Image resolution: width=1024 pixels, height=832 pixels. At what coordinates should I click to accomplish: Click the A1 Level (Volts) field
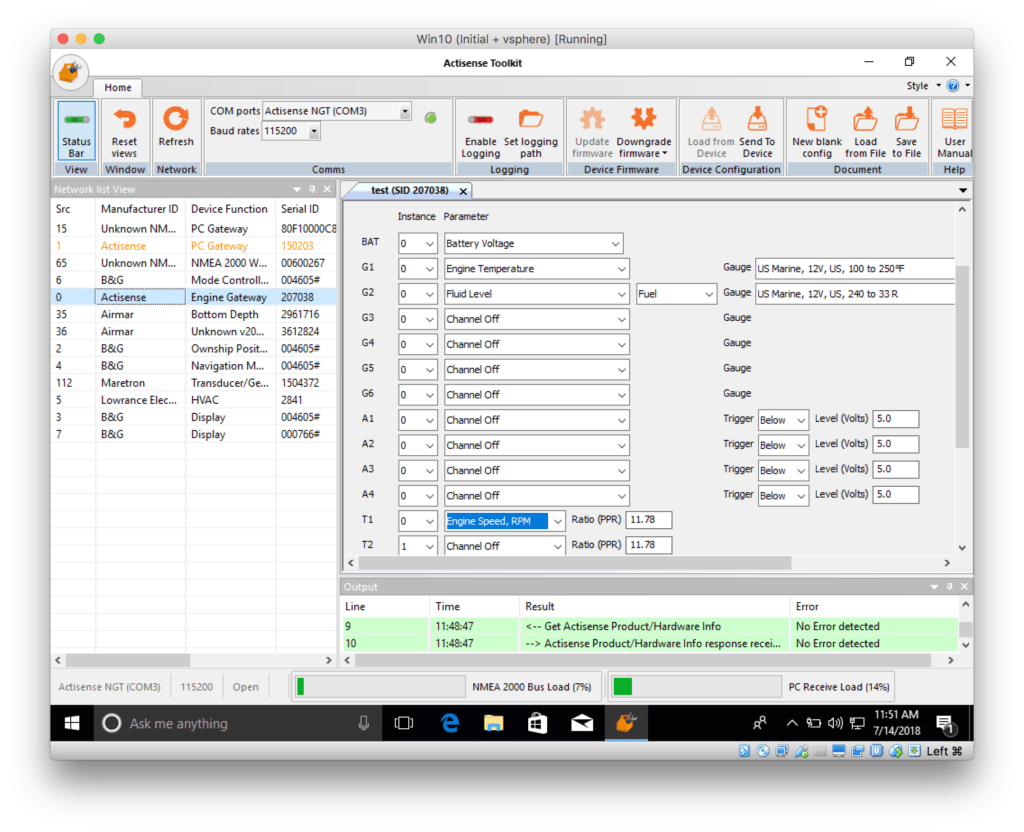[x=896, y=419]
